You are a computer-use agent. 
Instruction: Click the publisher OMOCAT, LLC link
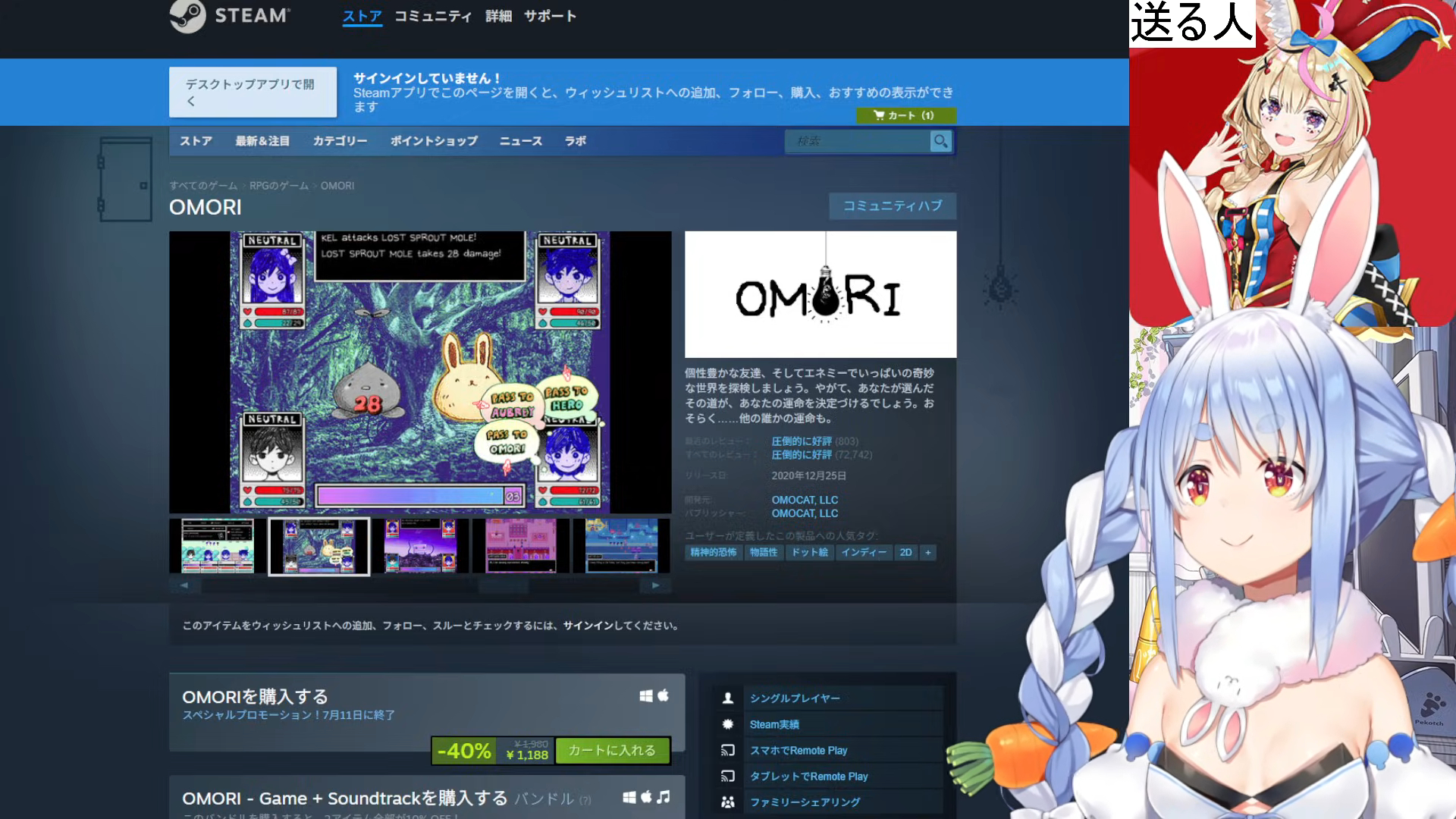pos(805,513)
